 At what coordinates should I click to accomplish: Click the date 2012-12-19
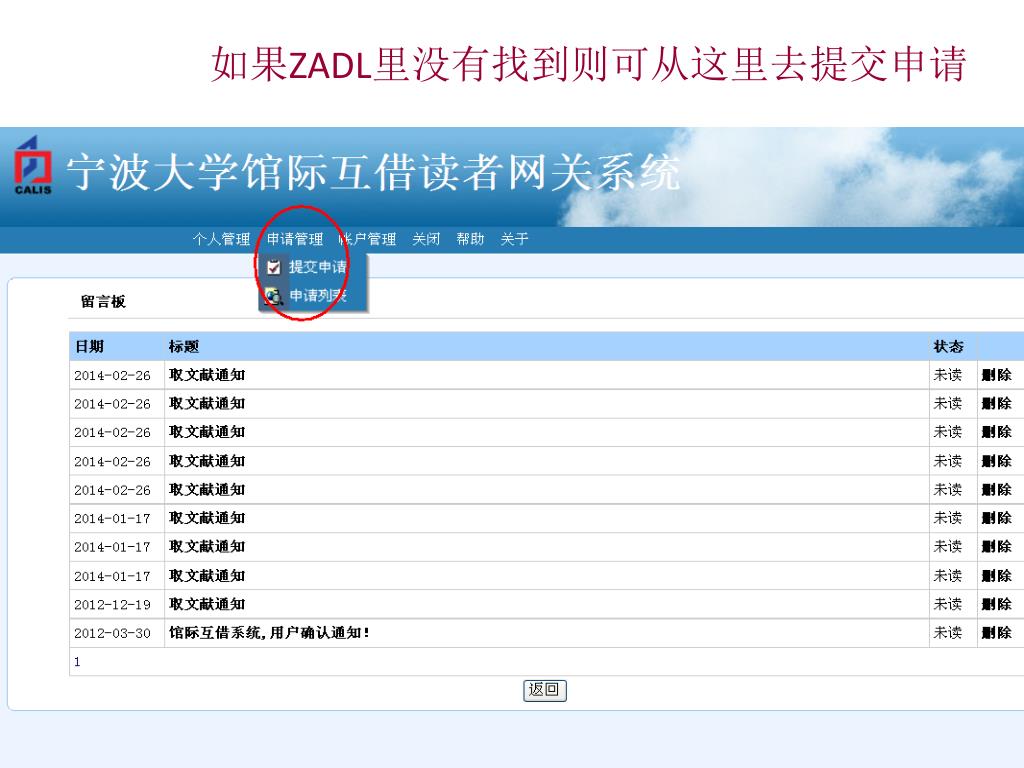(112, 604)
